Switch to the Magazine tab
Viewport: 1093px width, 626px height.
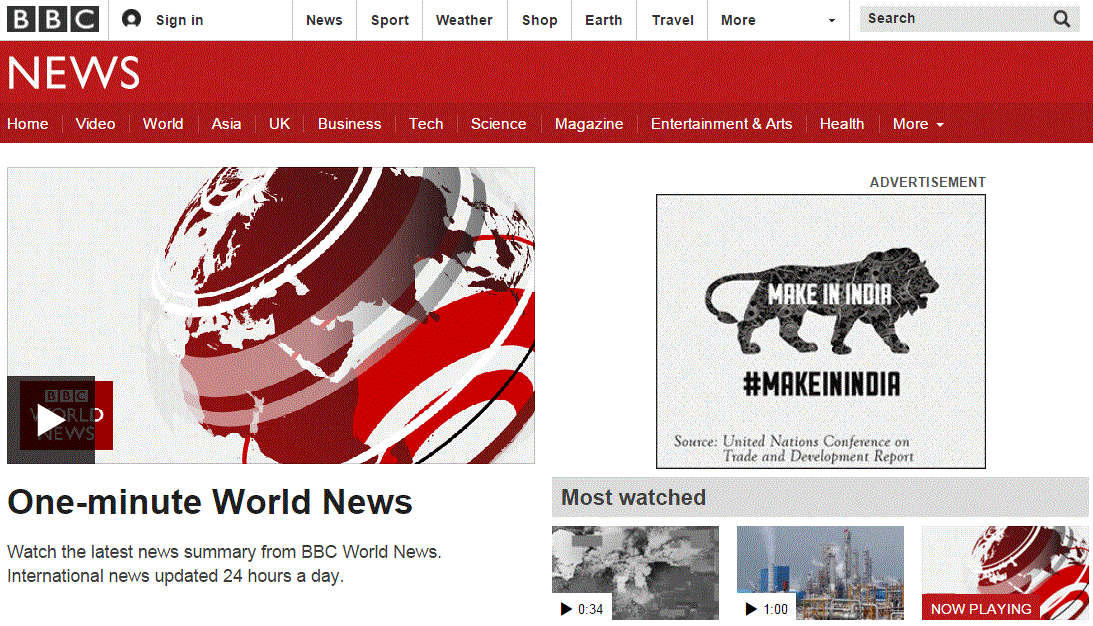(589, 124)
